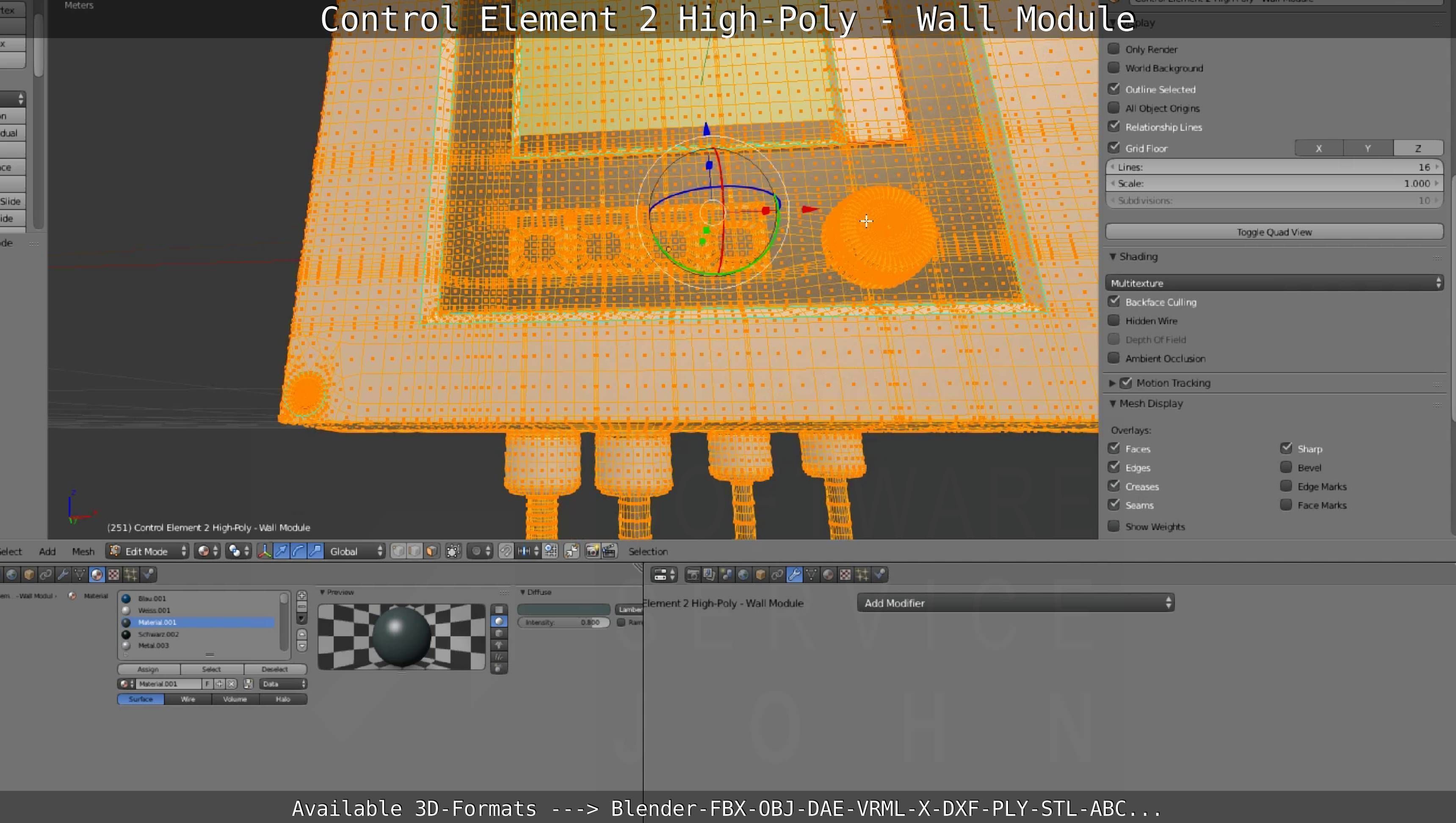Image resolution: width=1456 pixels, height=823 pixels.
Task: Switch material type to Wire
Action: (x=188, y=699)
